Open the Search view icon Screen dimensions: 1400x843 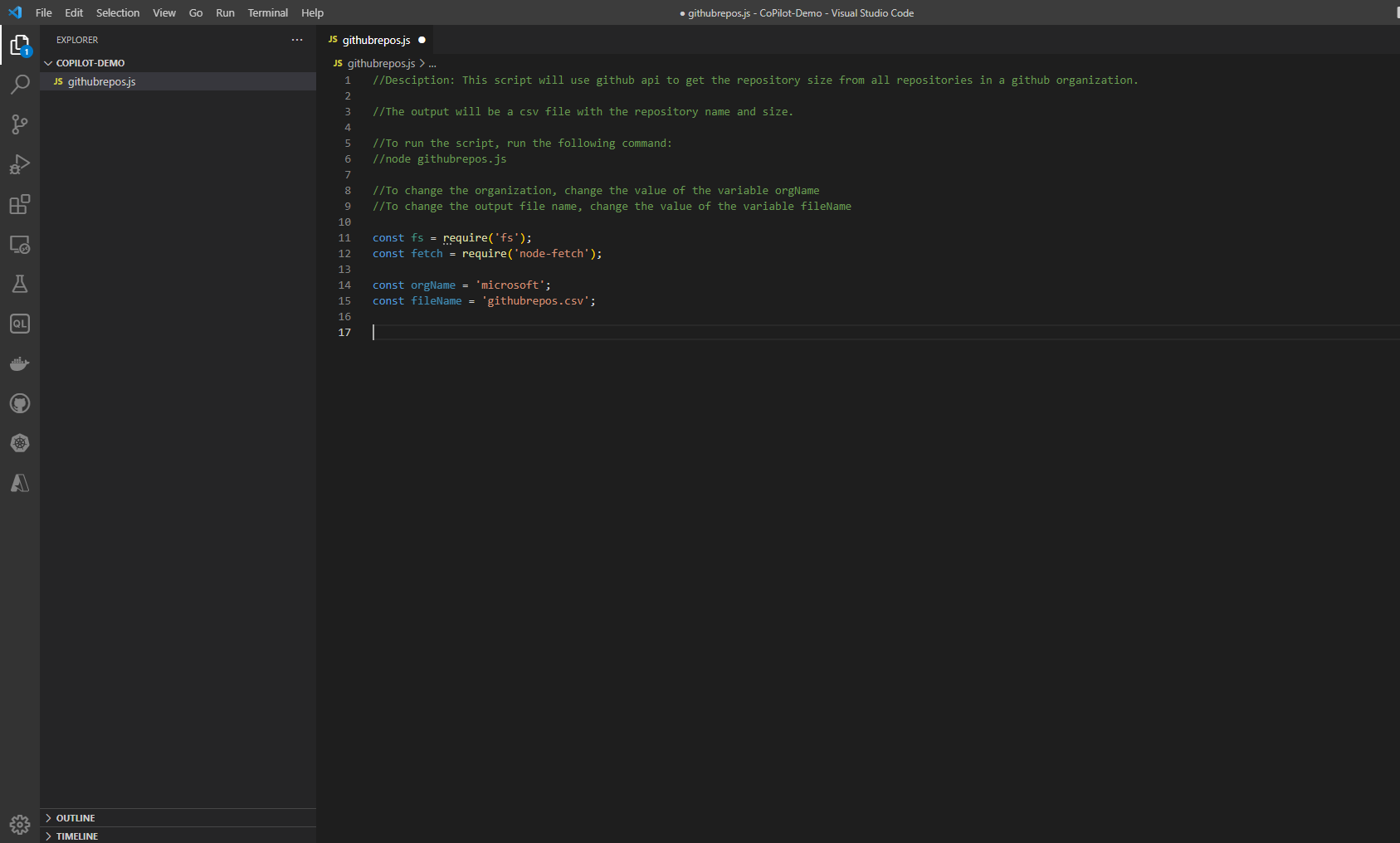(20, 84)
